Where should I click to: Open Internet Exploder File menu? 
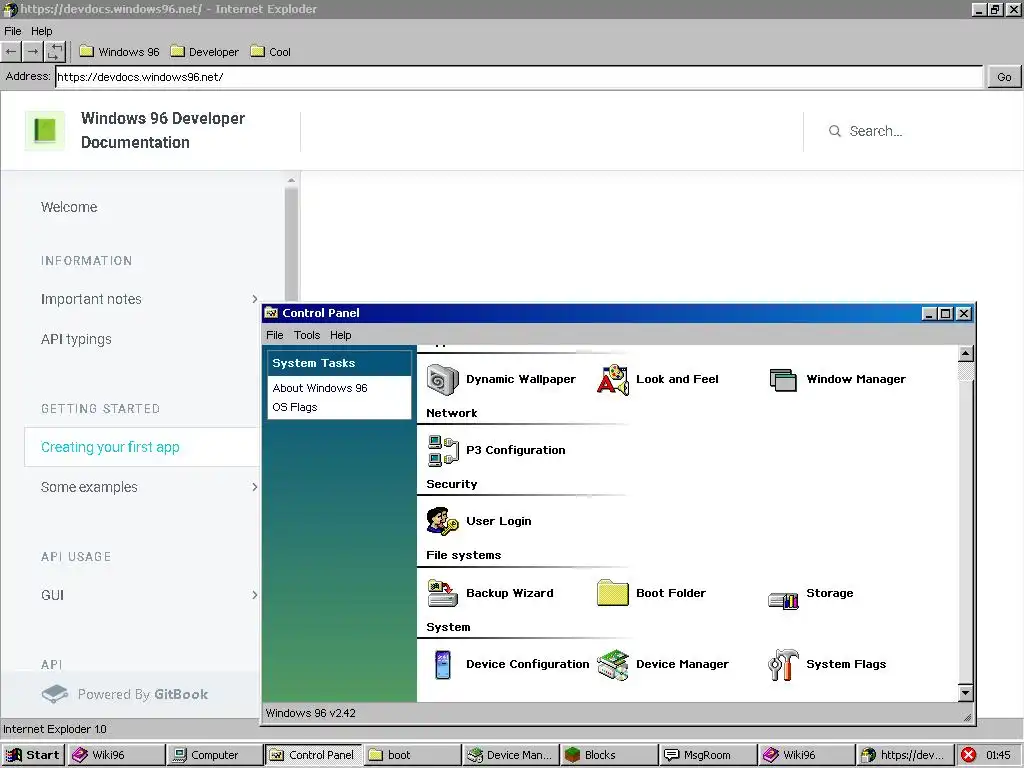tap(13, 31)
